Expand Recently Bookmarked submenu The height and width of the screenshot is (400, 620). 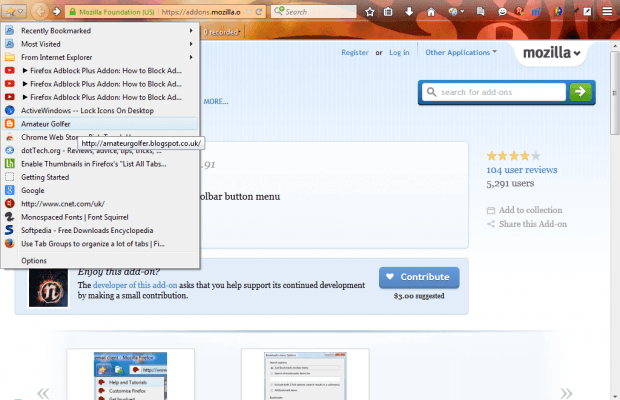[x=100, y=30]
